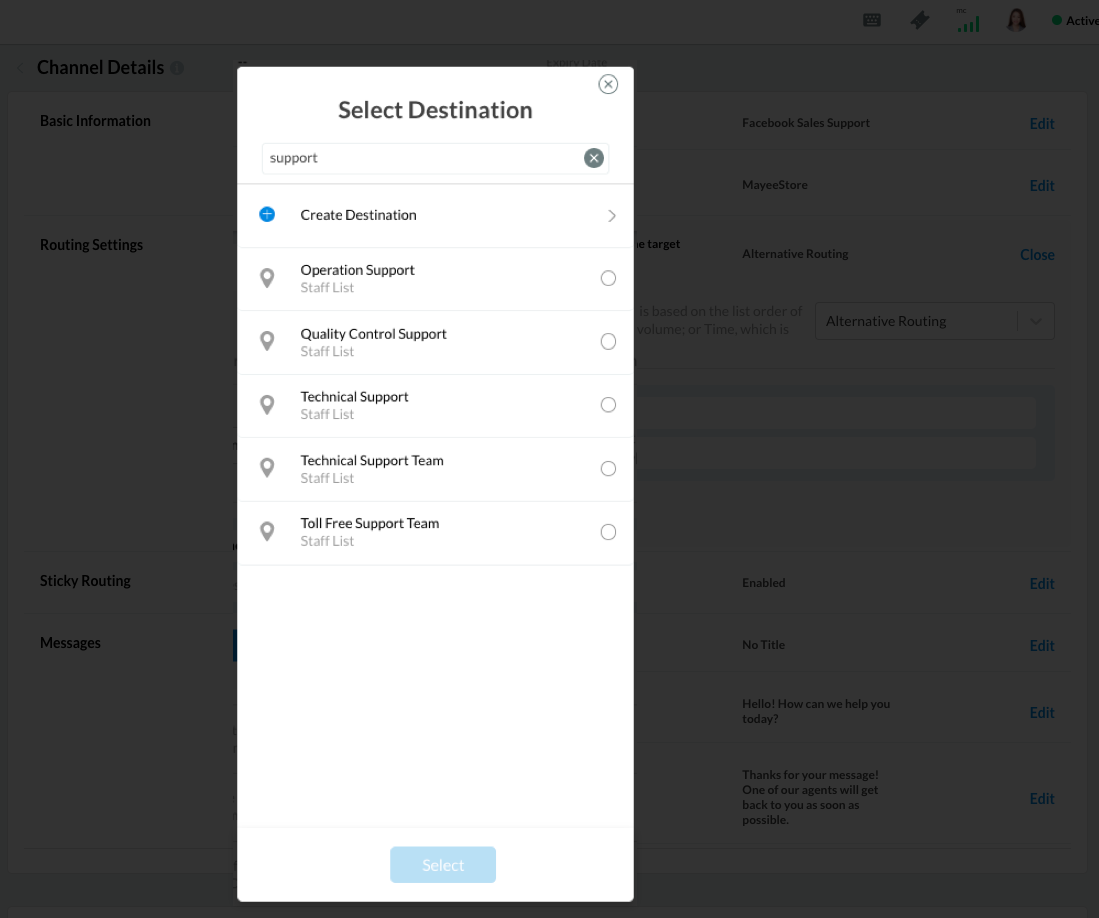Click the Active status indicator
Screen dimensions: 1099x918
[x=1075, y=21]
